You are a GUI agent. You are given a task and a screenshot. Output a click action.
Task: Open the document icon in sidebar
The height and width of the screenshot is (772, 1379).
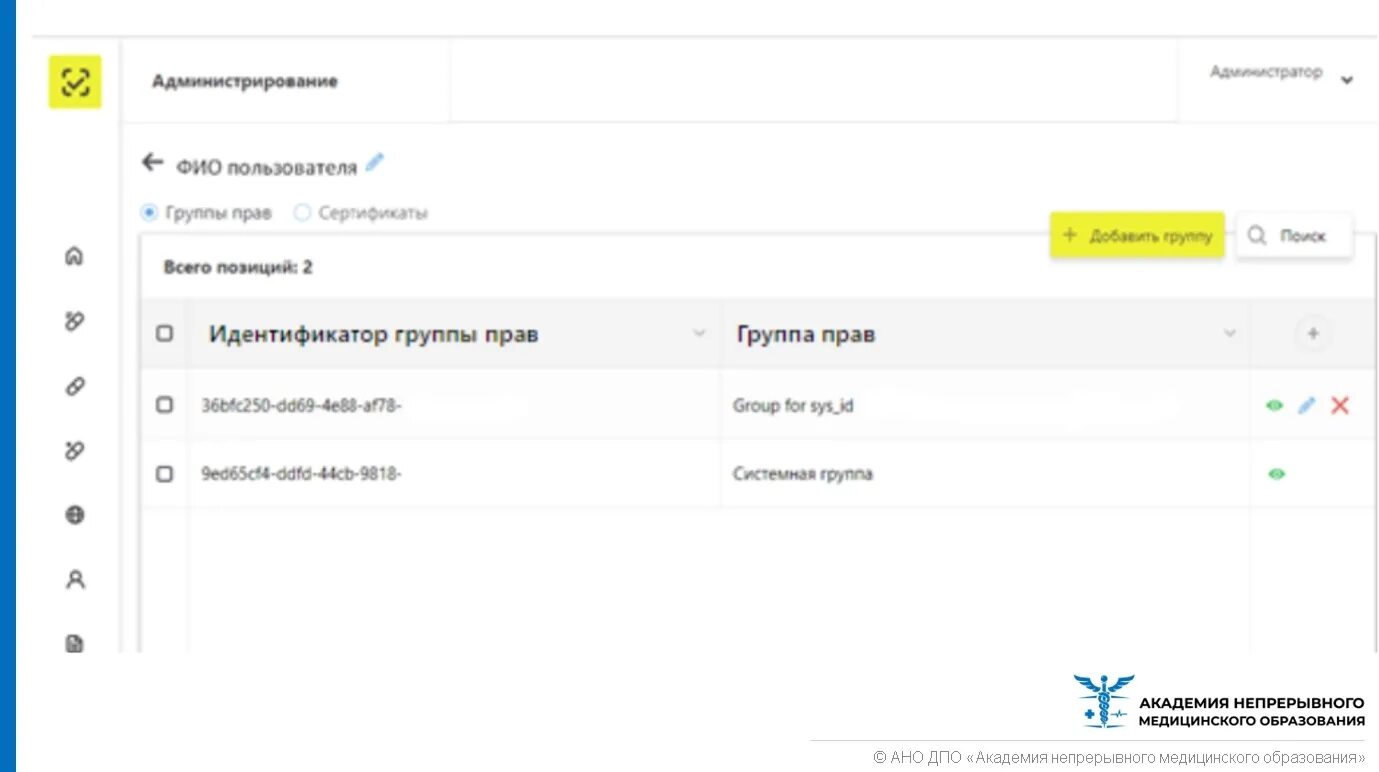pos(74,644)
